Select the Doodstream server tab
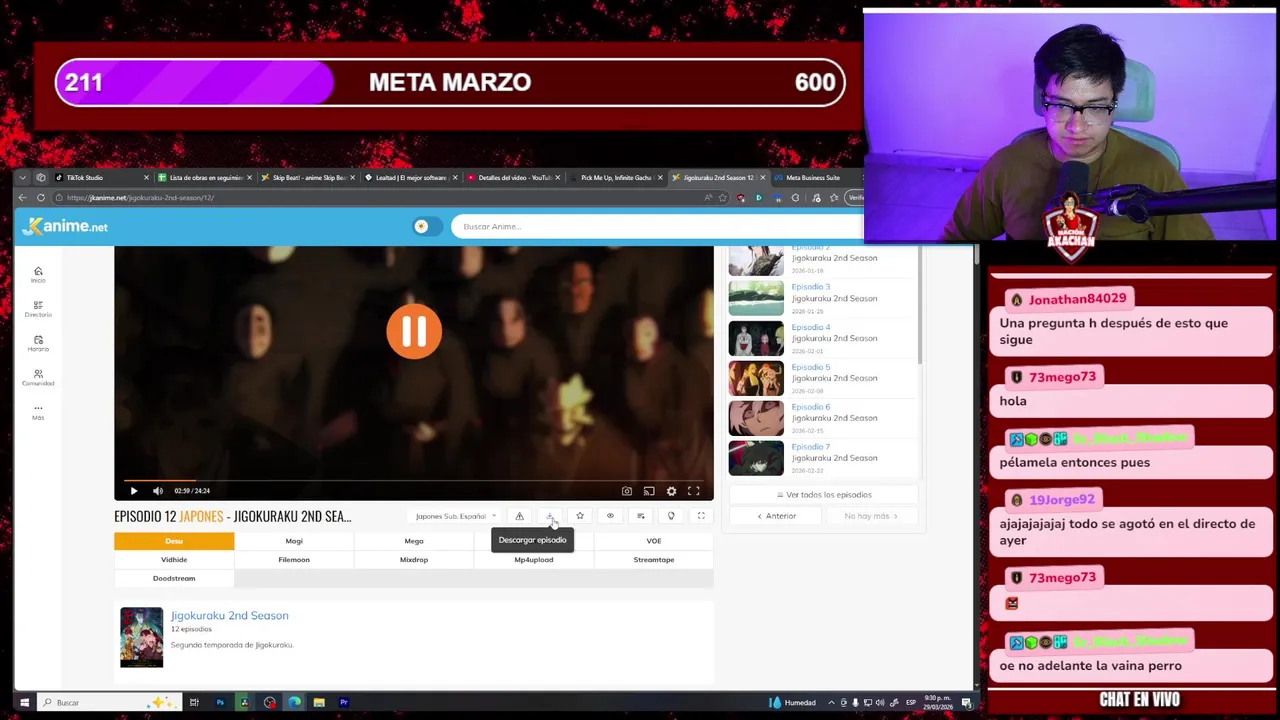This screenshot has height=720, width=1280. coord(174,578)
